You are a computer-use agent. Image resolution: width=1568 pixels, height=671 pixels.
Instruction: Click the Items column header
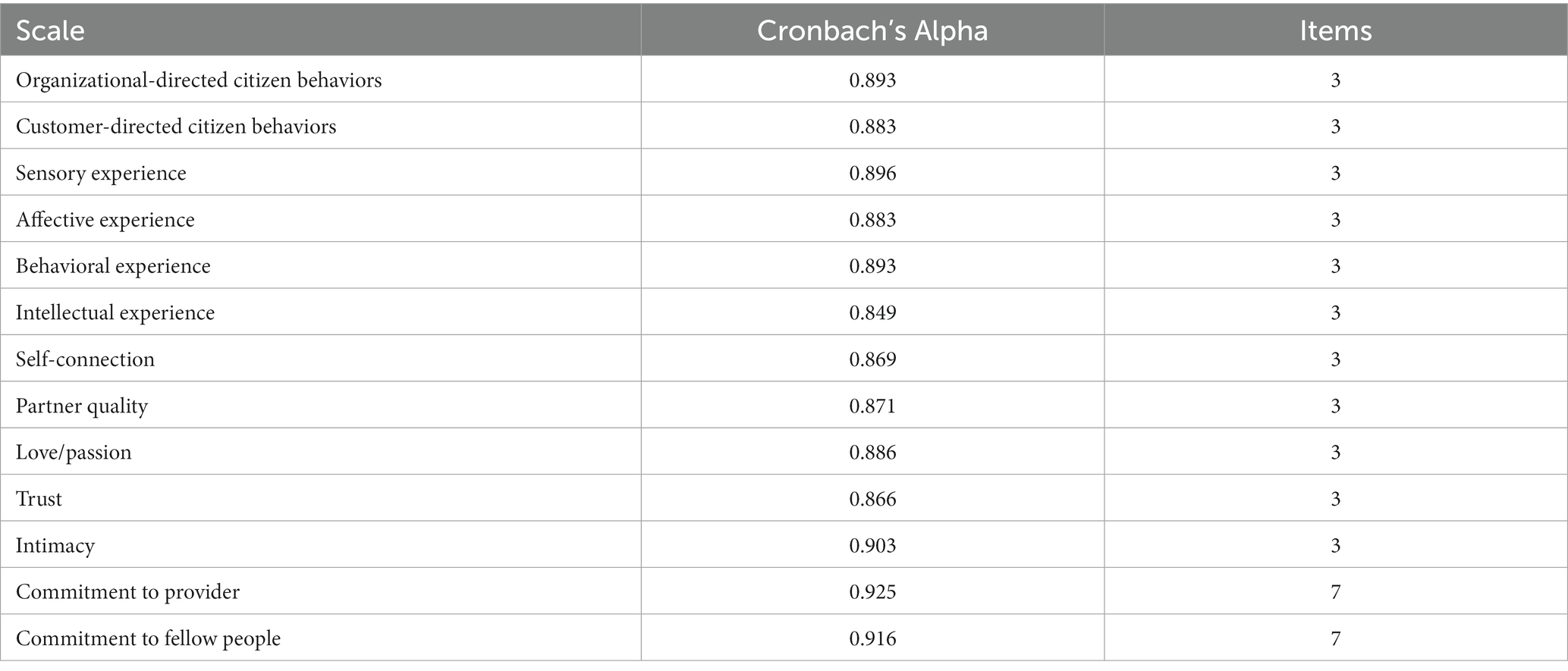coord(1335,30)
